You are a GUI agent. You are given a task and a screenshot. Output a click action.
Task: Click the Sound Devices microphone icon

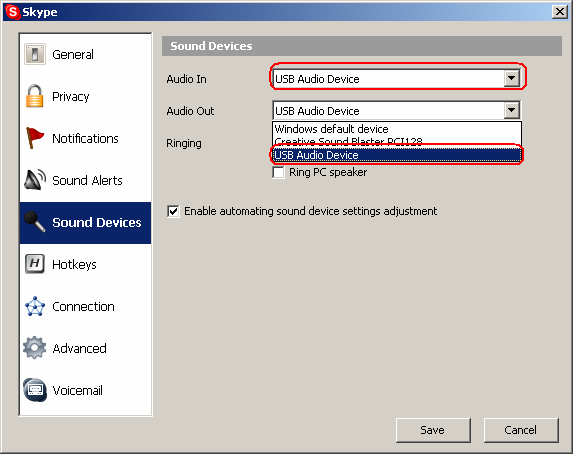click(35, 222)
